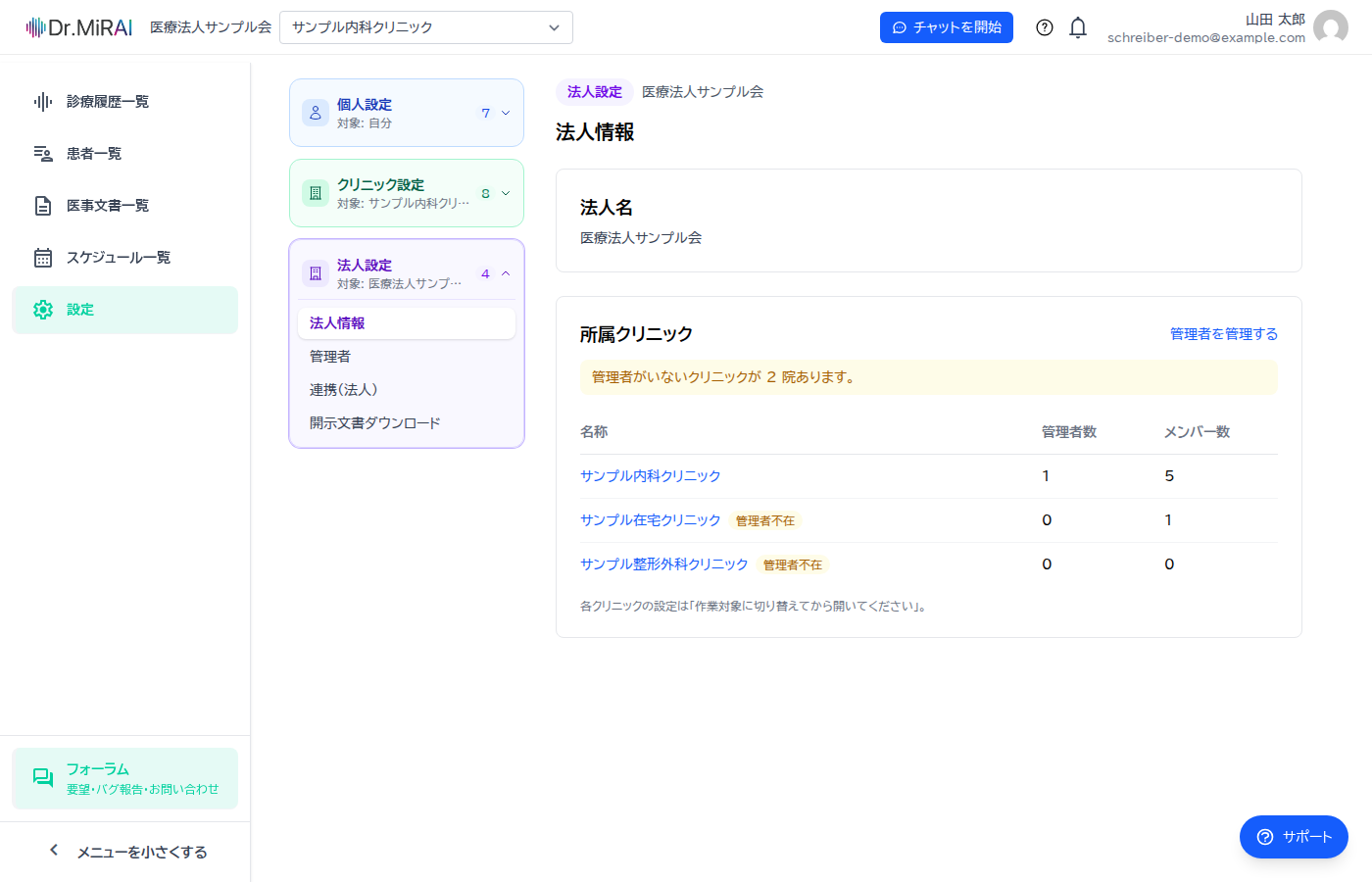This screenshot has width=1372, height=882.
Task: Click the waveform icon beside 診療履歴一覧
Action: click(x=43, y=102)
